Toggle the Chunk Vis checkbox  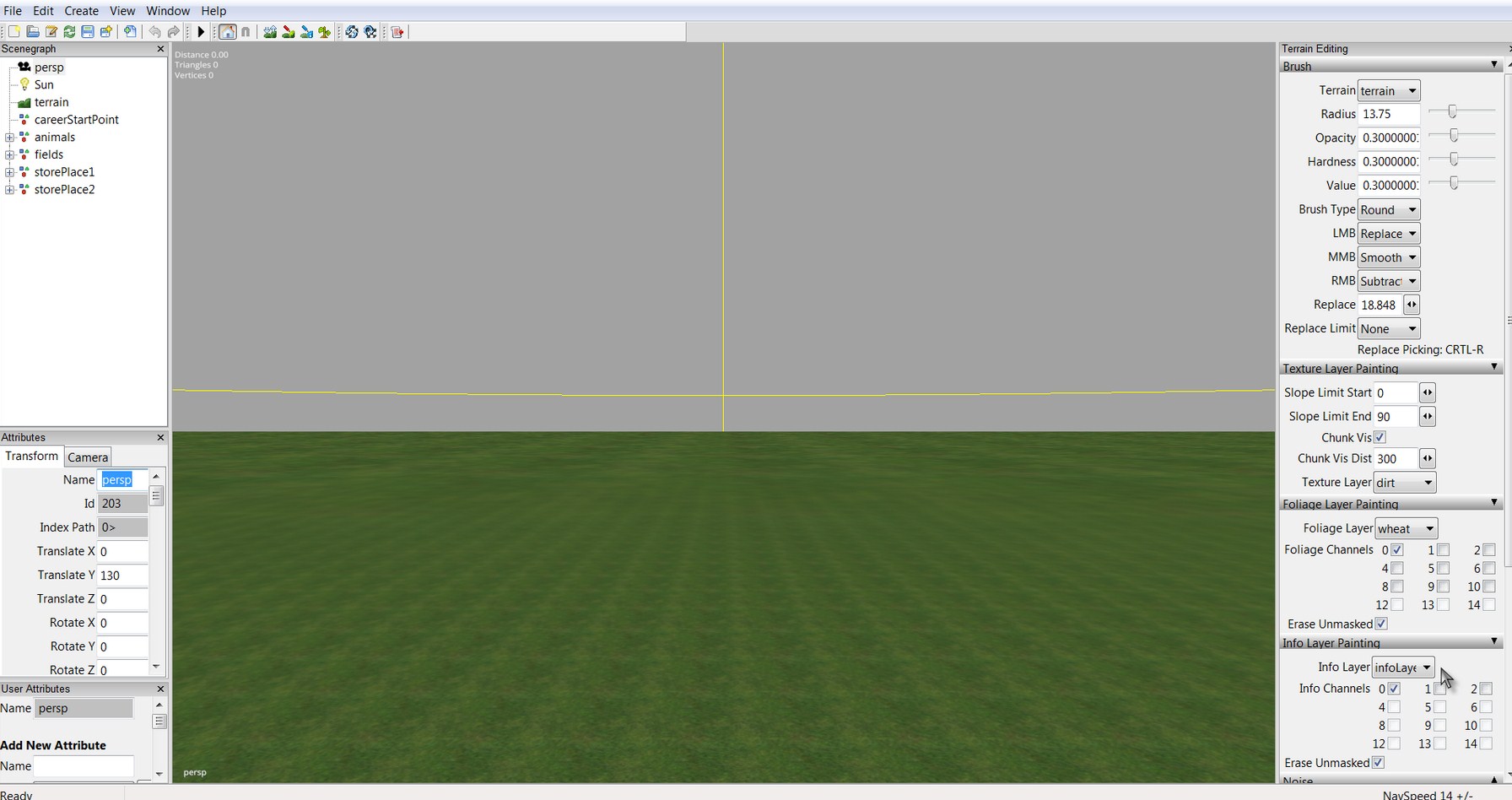(x=1380, y=437)
